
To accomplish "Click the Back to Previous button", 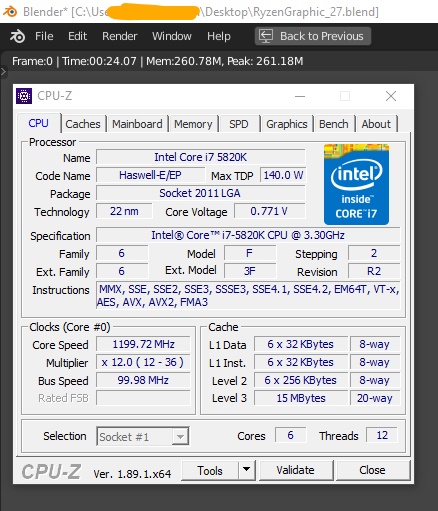I will pos(313,36).
